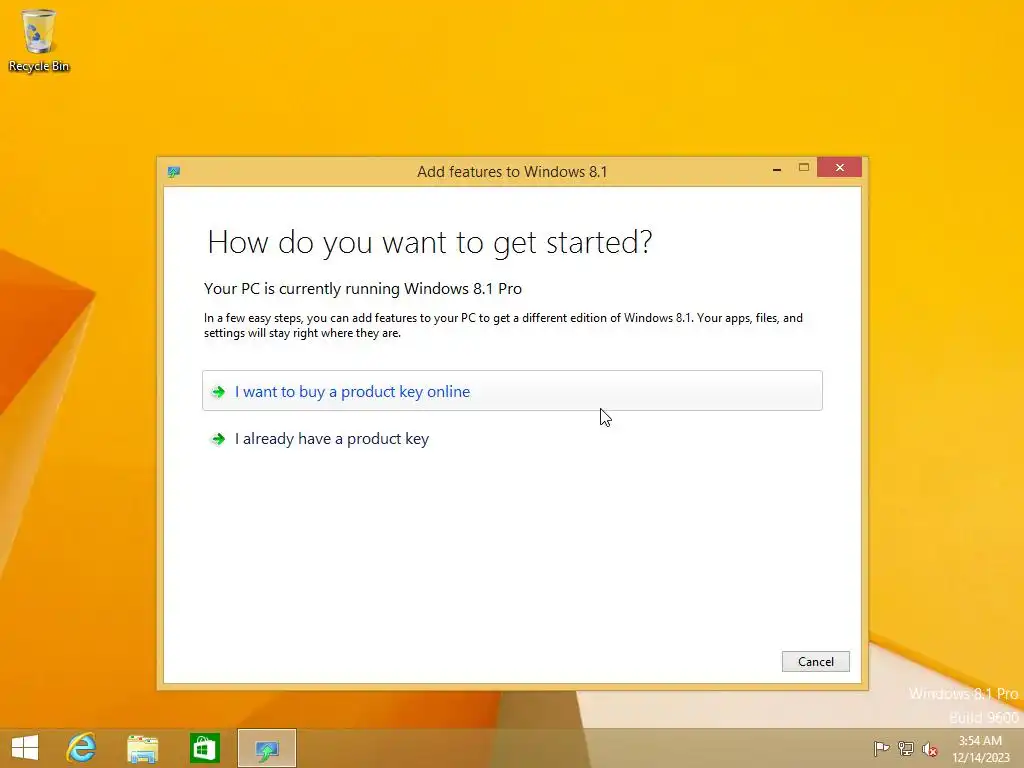Viewport: 1024px width, 768px height.
Task: Click the green arrow beside already have key
Action: (218, 439)
